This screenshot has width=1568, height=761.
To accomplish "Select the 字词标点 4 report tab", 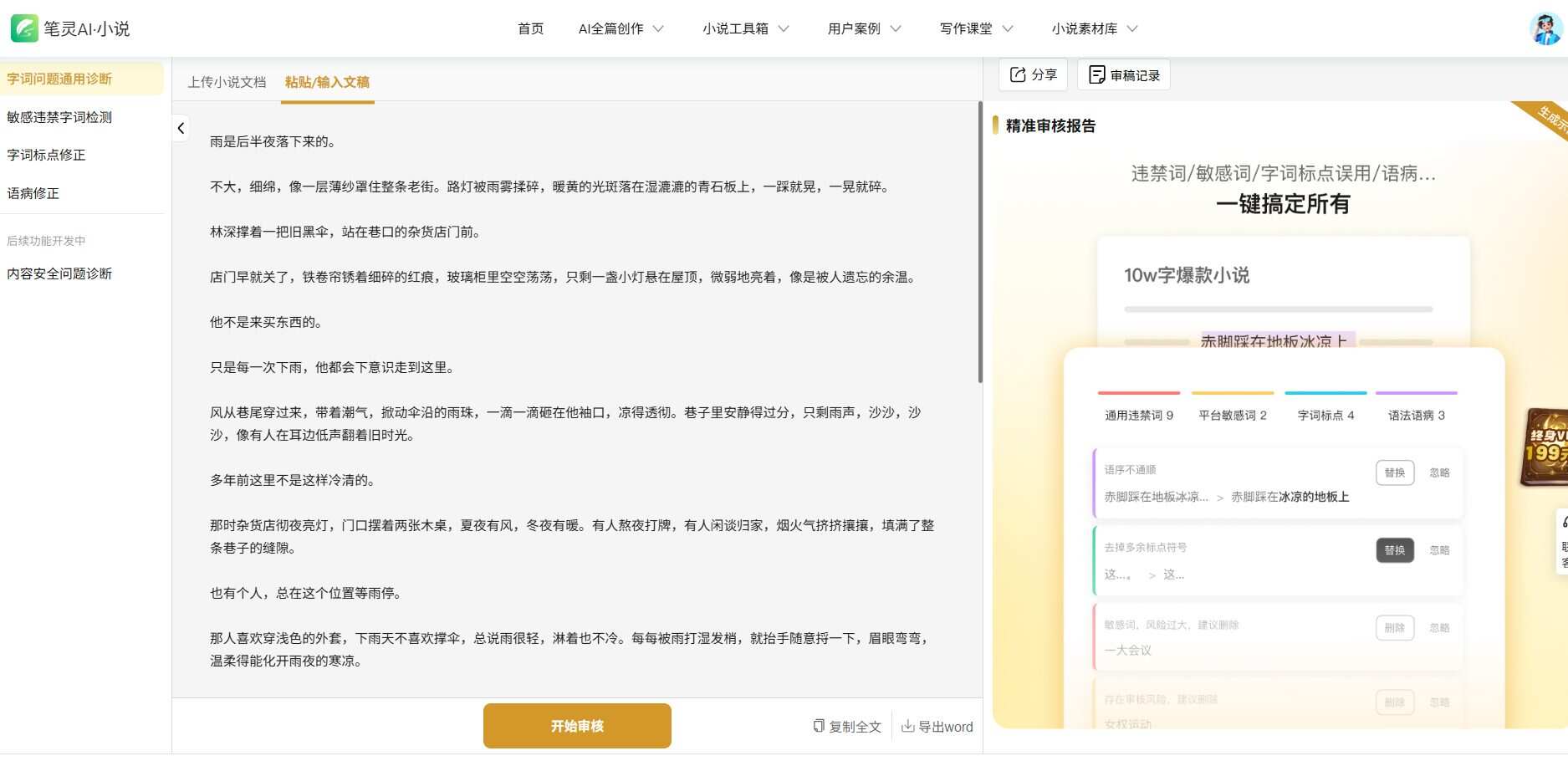I will [1325, 415].
